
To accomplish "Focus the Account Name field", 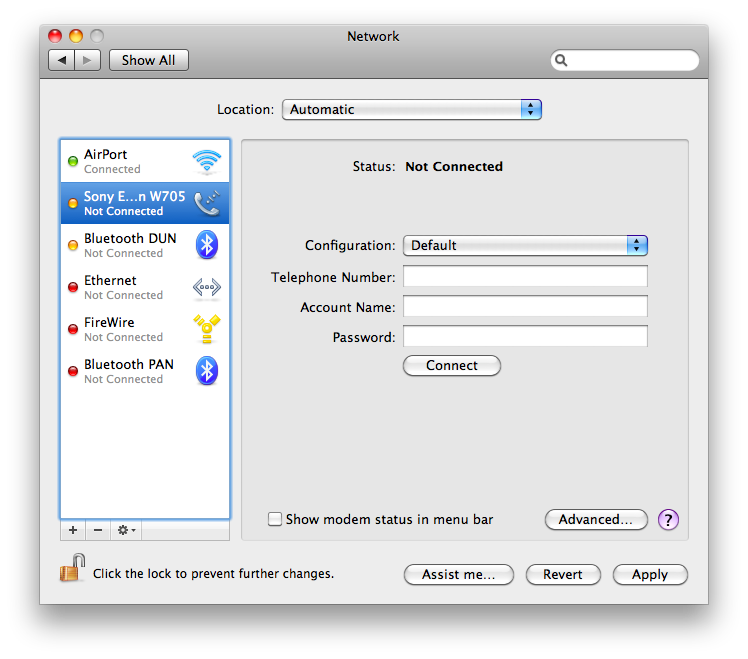I will point(525,306).
